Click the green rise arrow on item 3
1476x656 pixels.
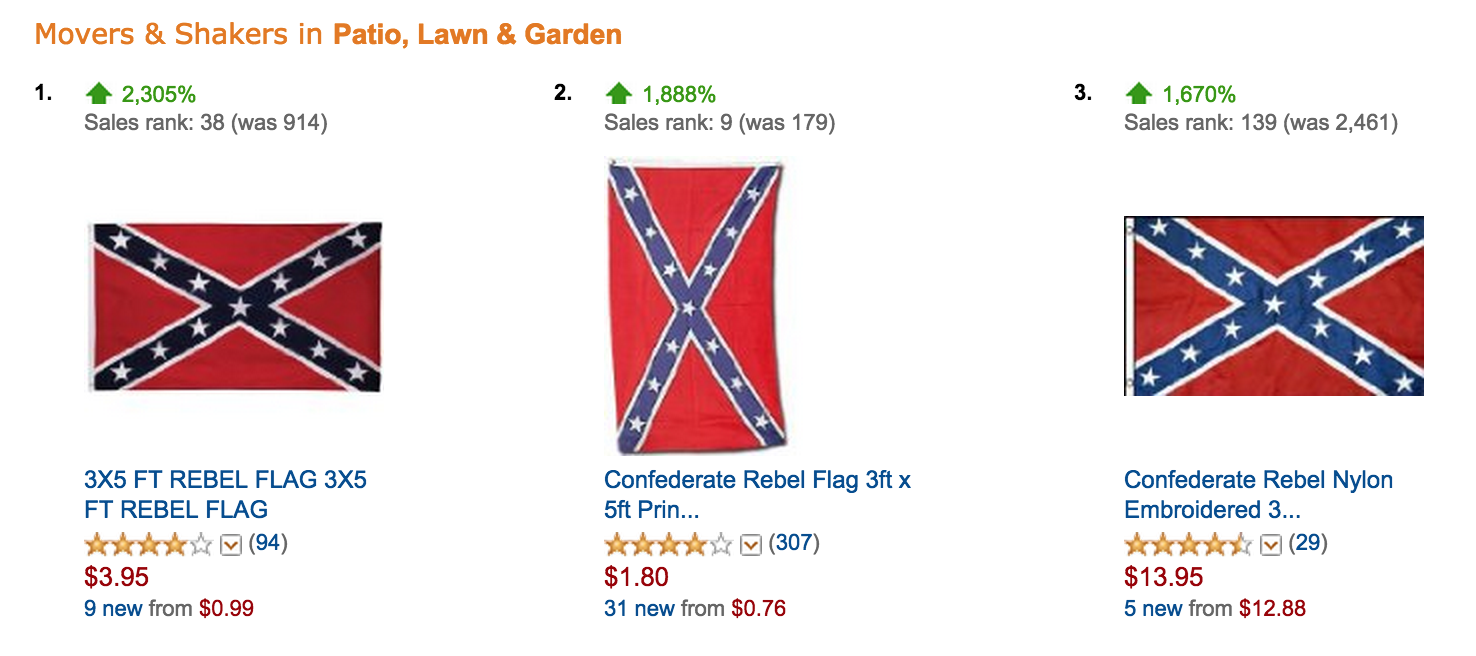[x=1139, y=93]
